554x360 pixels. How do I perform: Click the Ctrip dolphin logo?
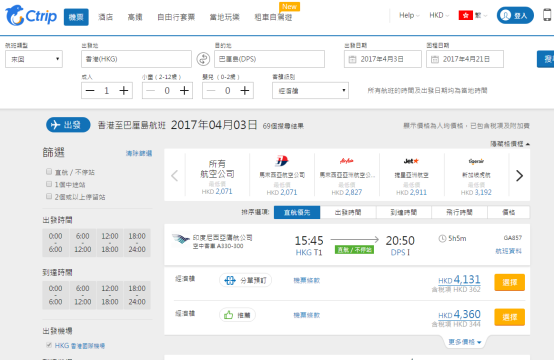click(31, 16)
